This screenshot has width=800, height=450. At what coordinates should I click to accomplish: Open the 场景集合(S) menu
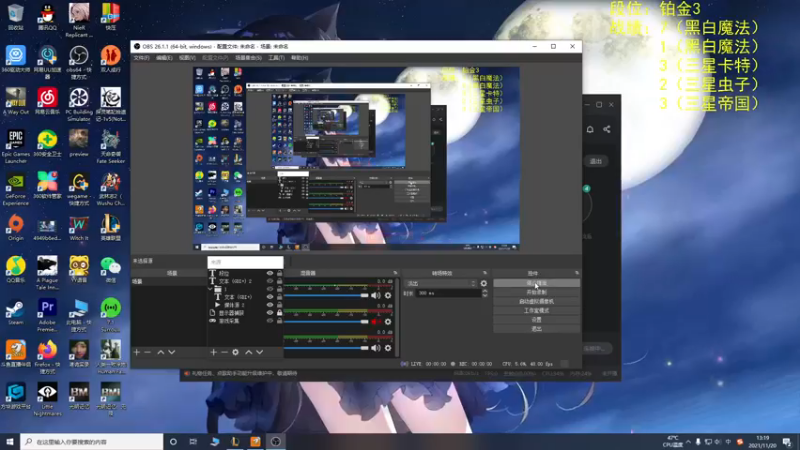coord(248,58)
